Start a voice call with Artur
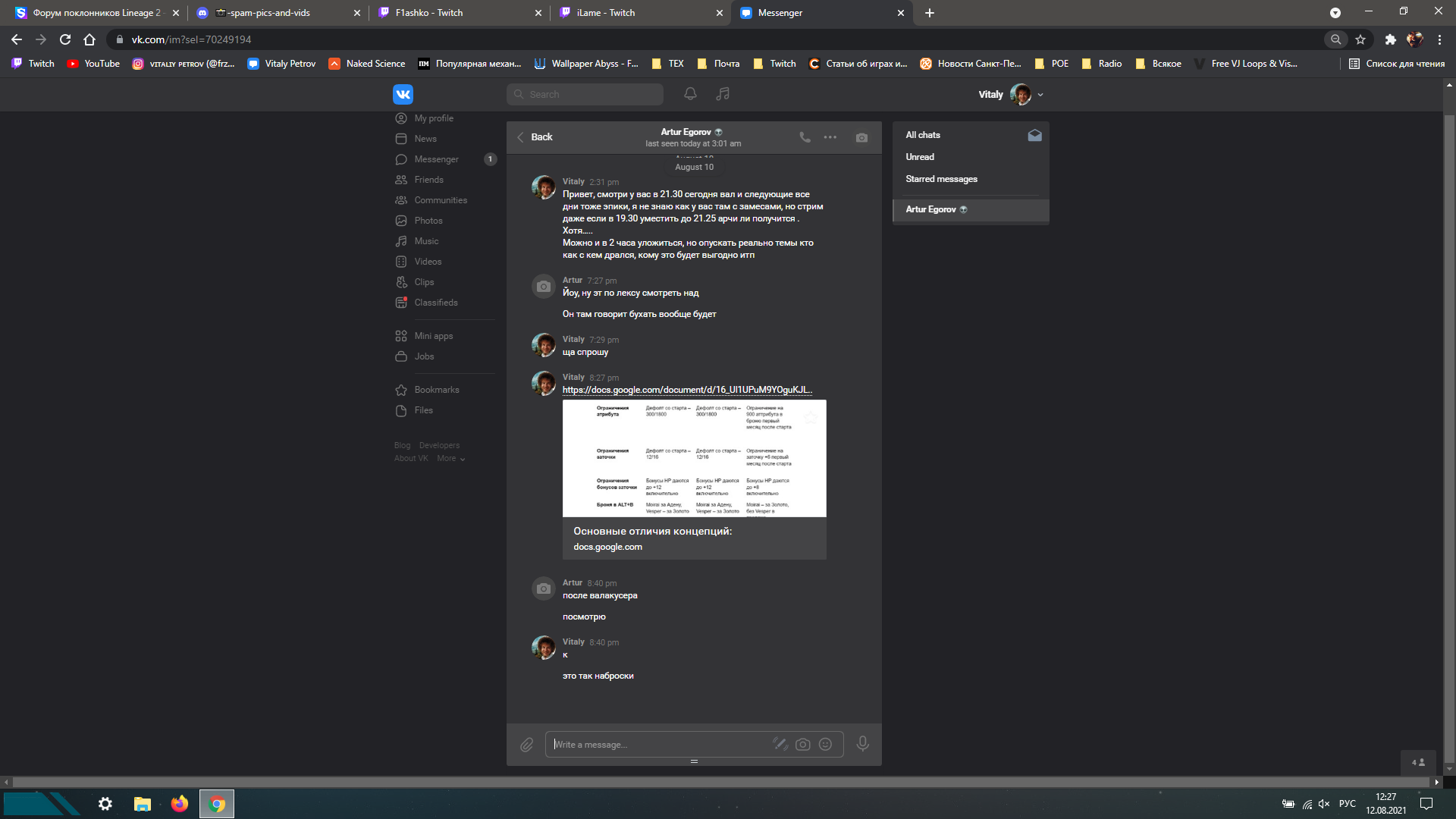Viewport: 1456px width, 819px height. pos(805,137)
